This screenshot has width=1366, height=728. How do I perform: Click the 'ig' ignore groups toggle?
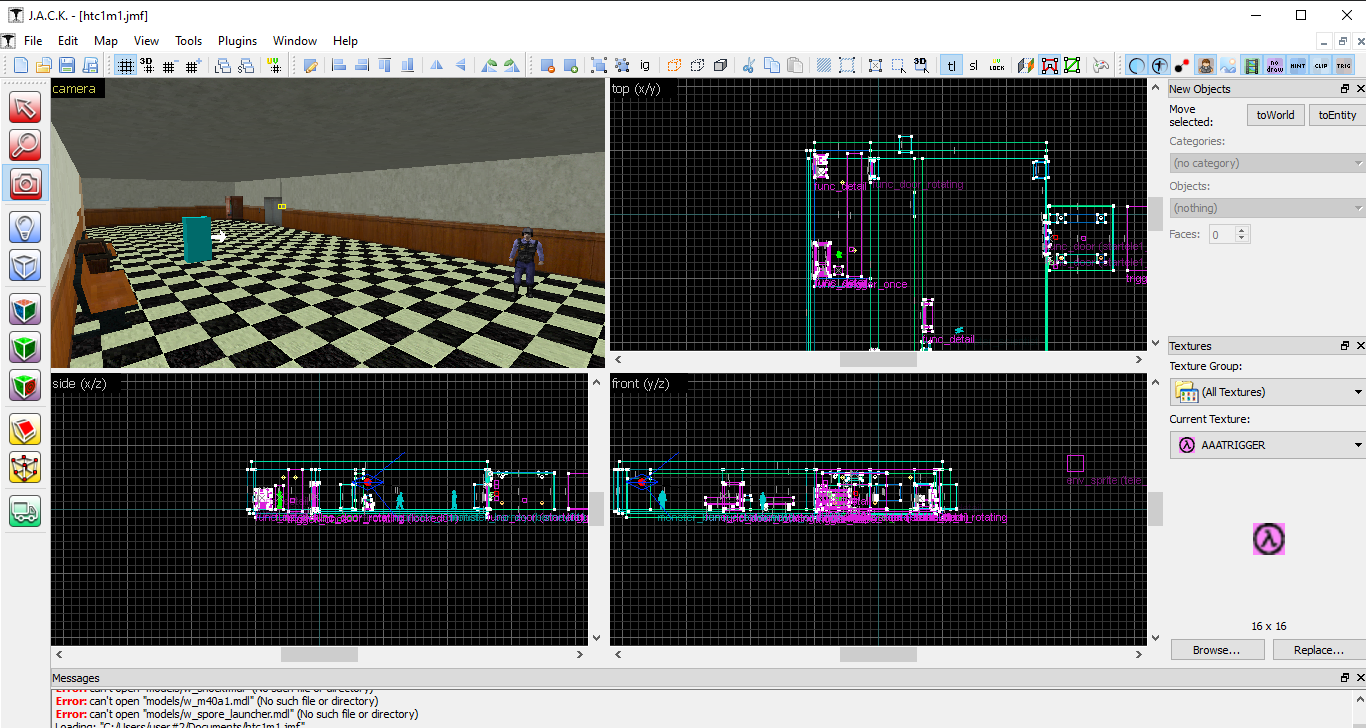645,65
